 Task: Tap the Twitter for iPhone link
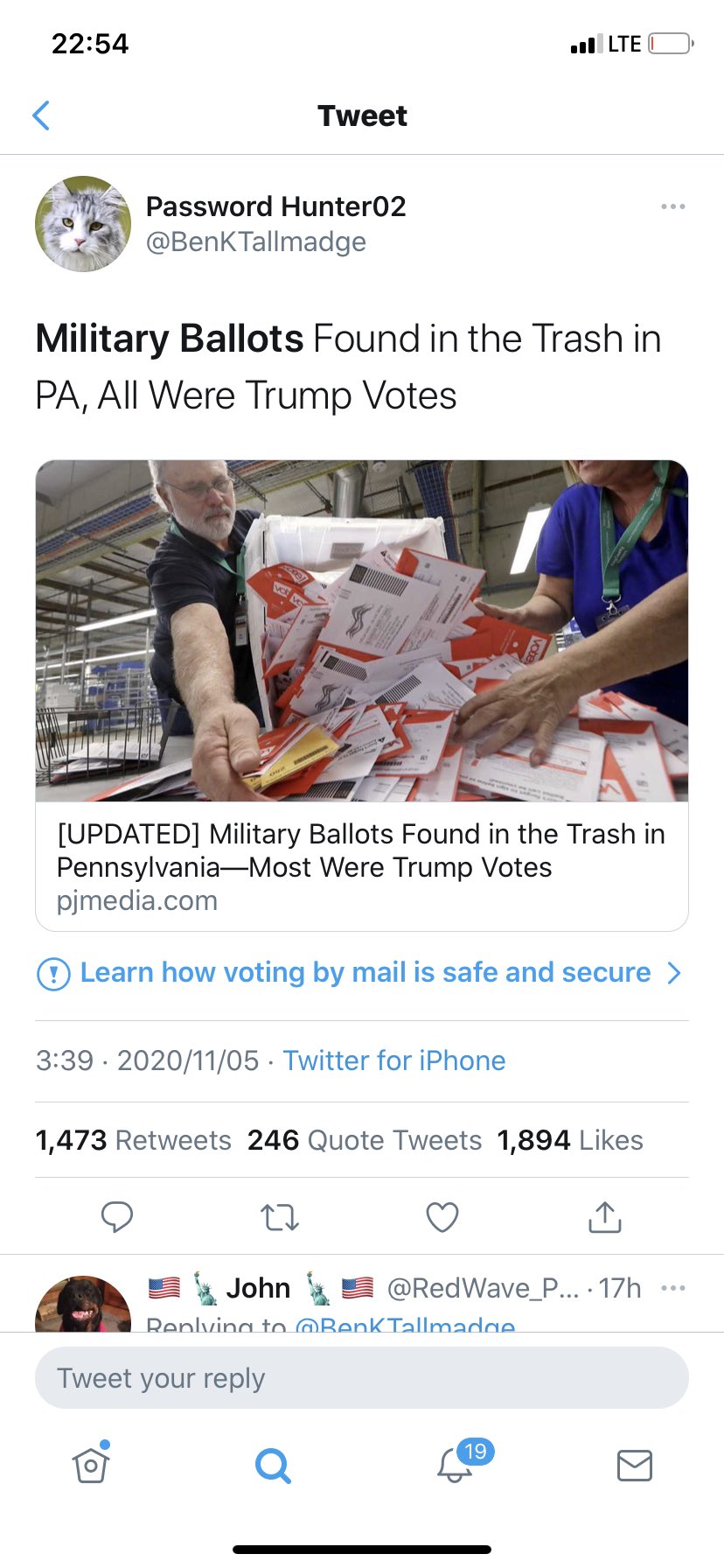point(394,1060)
